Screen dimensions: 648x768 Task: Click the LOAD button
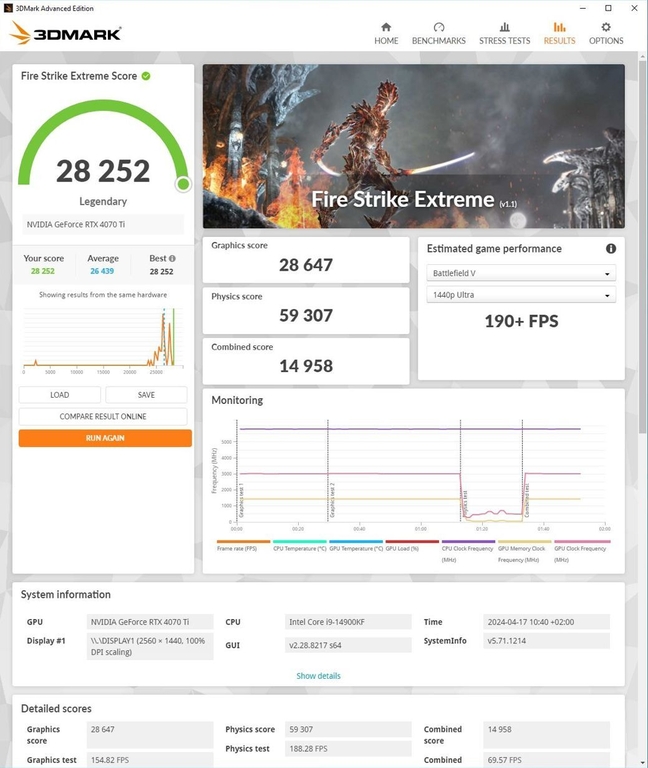pos(60,395)
